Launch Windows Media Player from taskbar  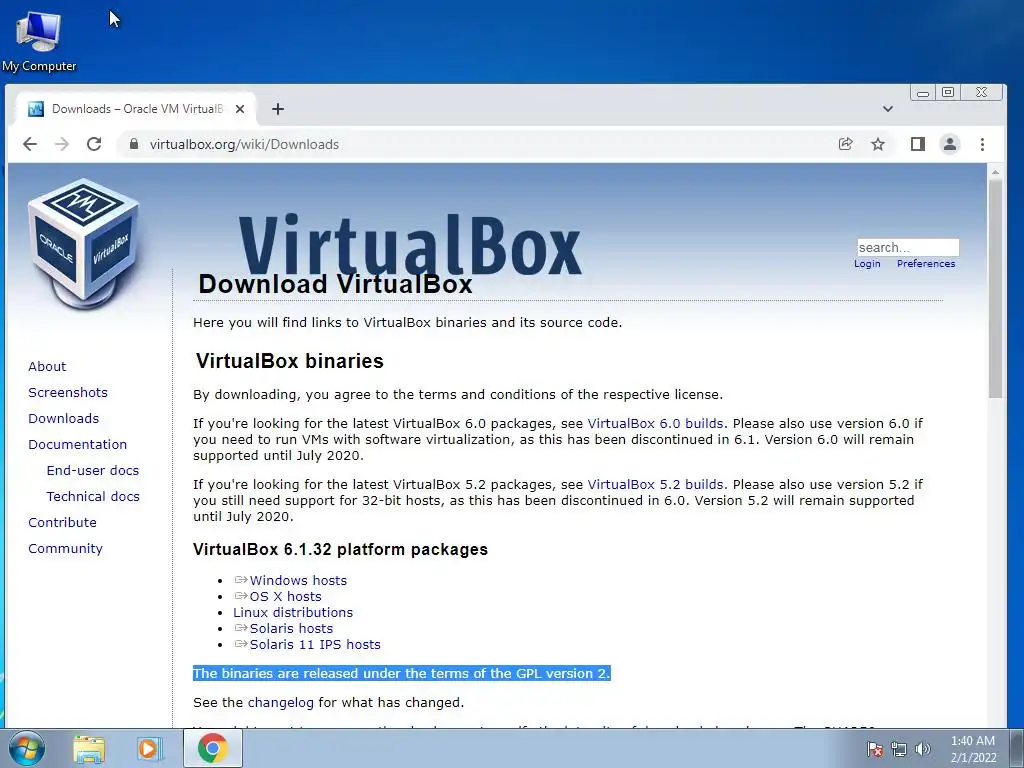click(149, 748)
